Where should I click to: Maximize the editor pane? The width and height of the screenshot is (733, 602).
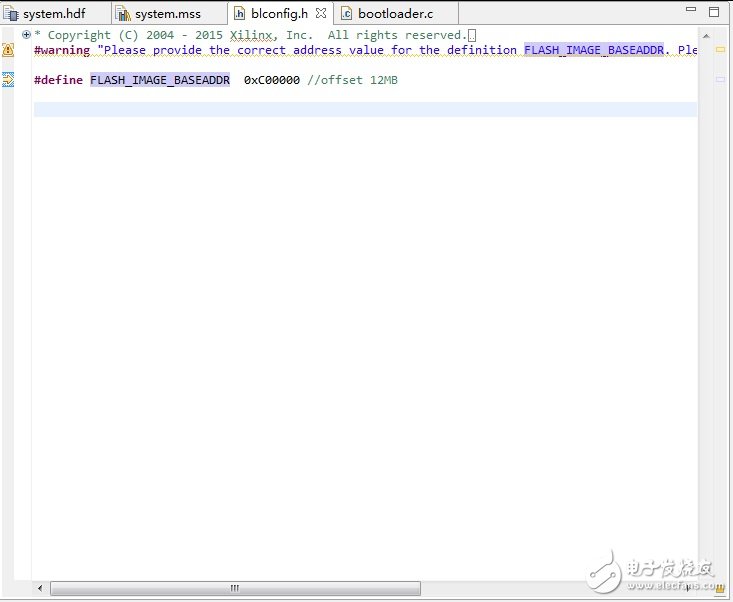point(713,13)
